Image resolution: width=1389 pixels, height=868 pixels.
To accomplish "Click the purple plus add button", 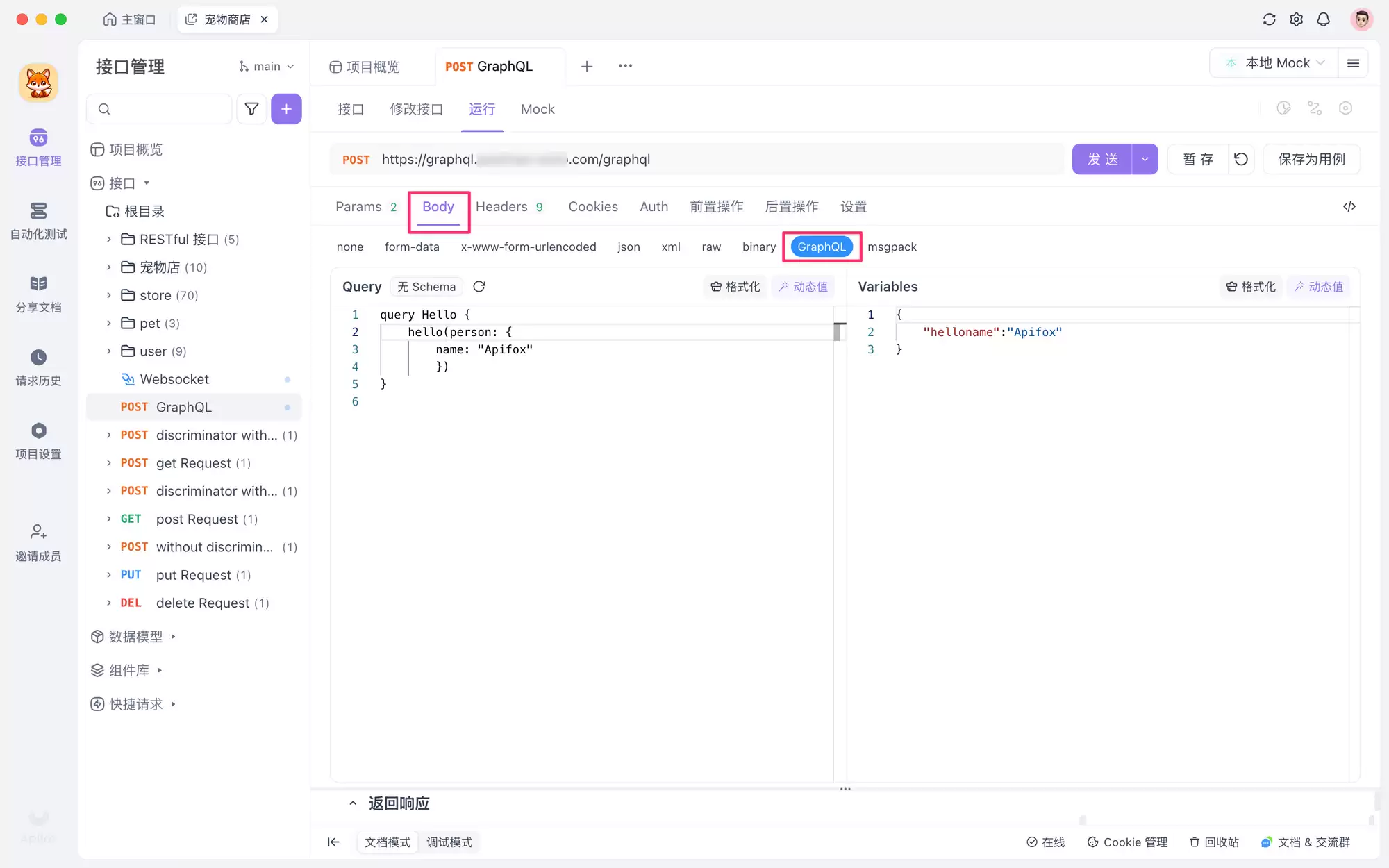I will point(286,109).
